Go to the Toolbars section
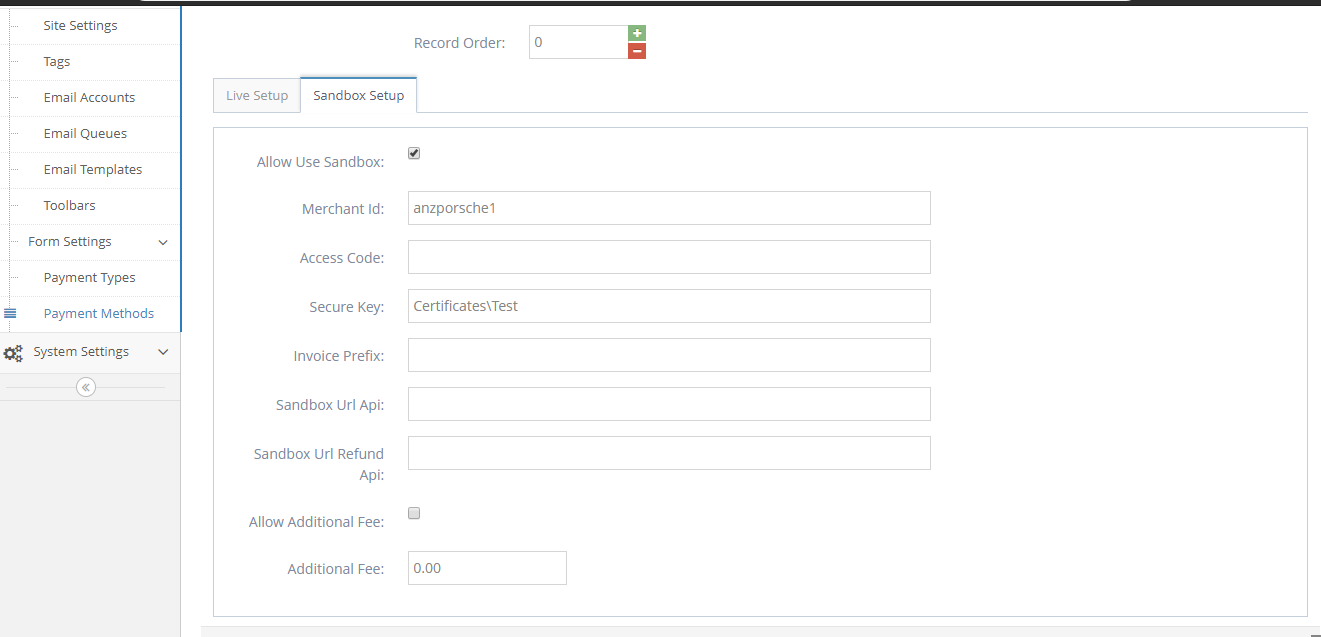The image size is (1321, 637). (x=69, y=205)
